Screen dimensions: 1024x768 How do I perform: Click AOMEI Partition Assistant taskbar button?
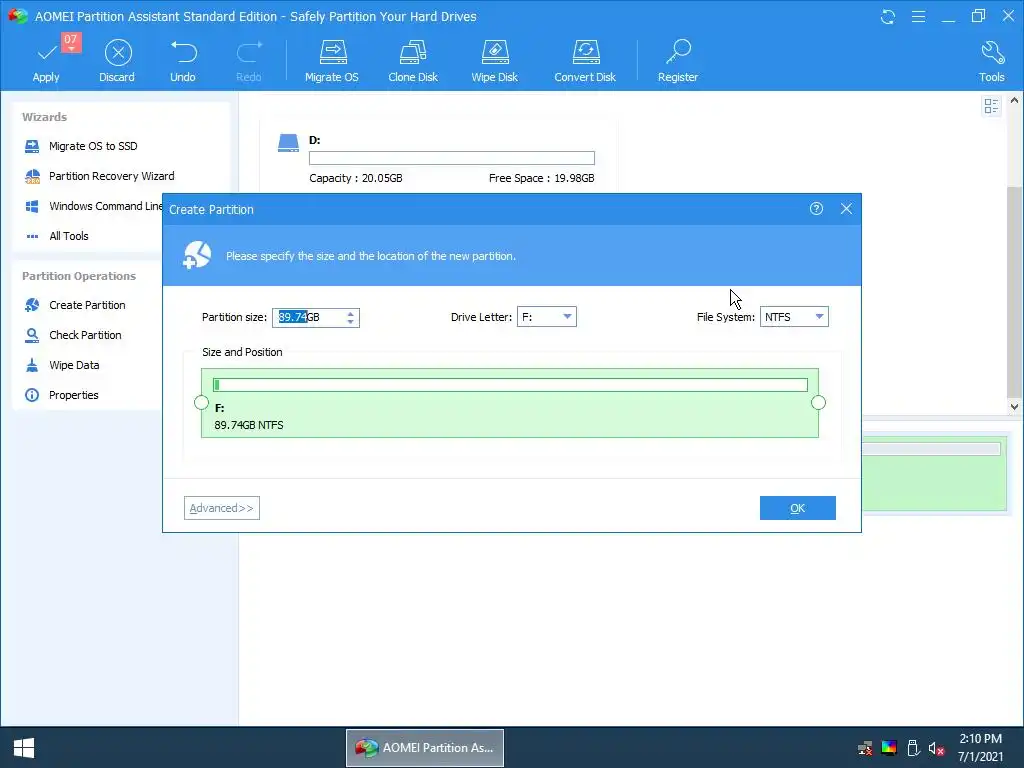click(x=424, y=748)
